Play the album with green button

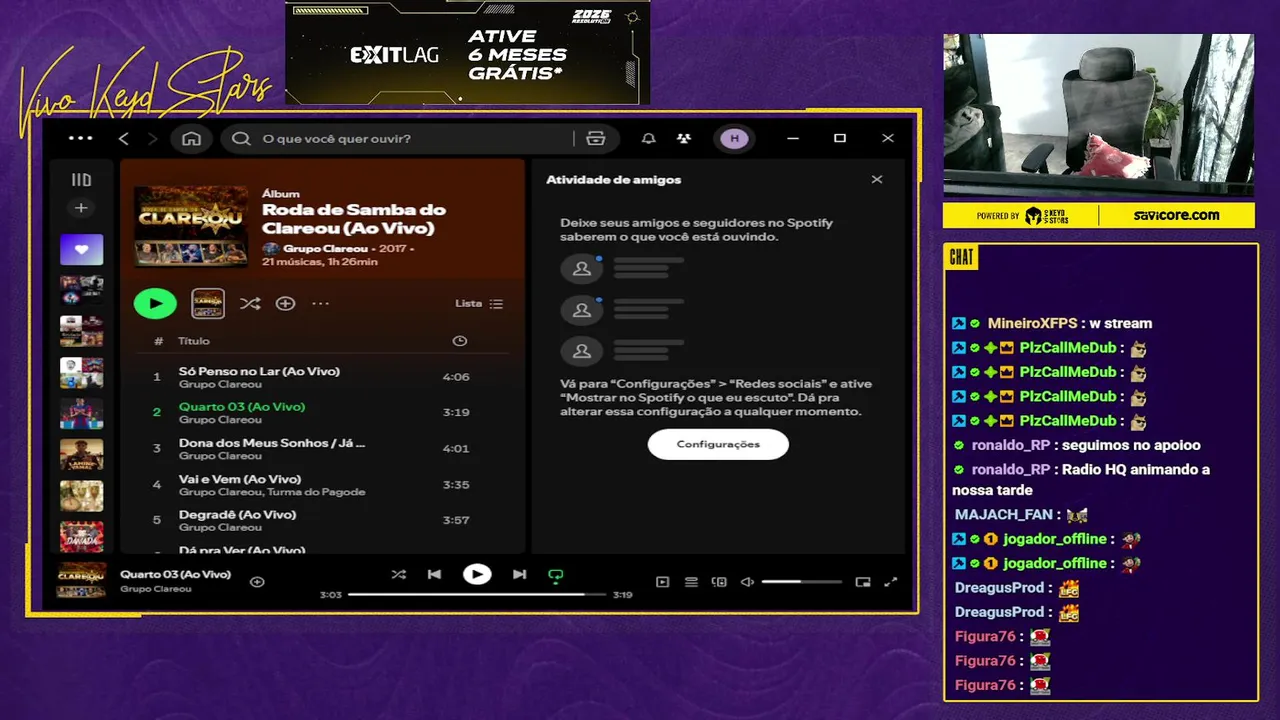155,303
